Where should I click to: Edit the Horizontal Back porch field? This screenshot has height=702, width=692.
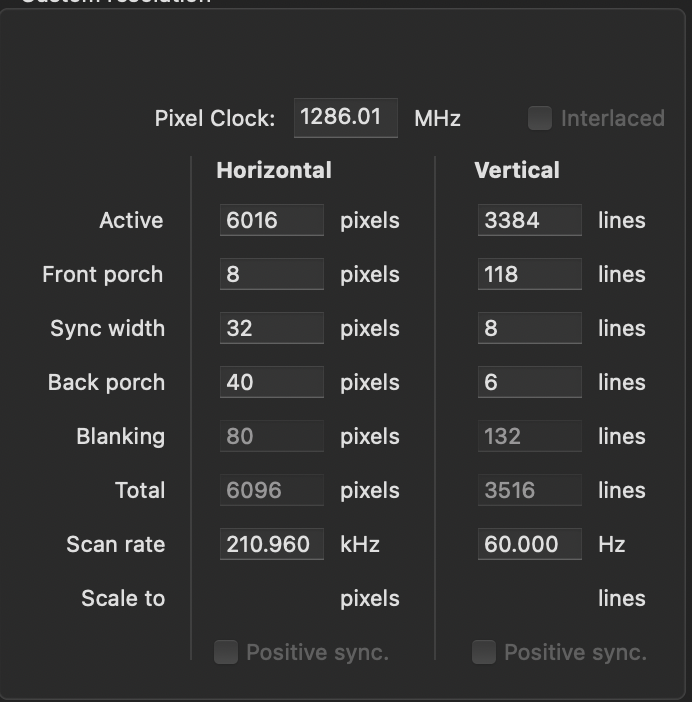click(271, 382)
